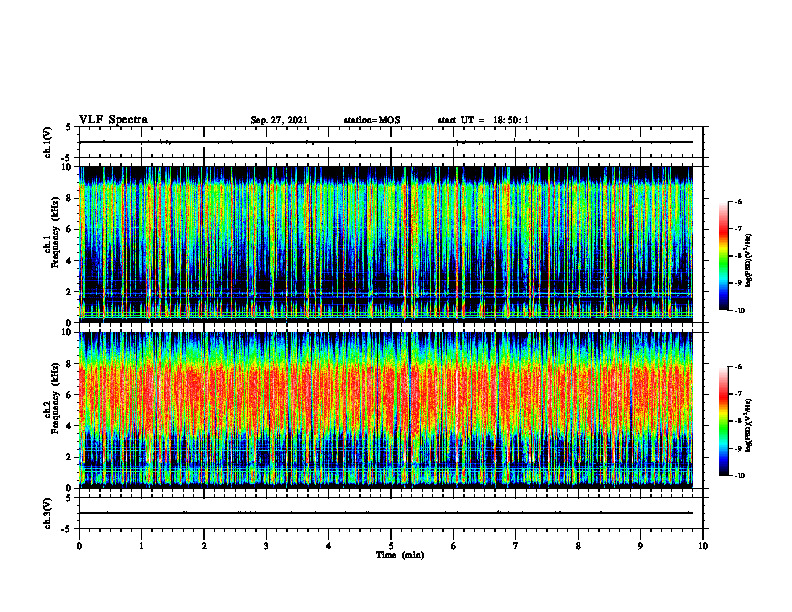Click the ch.1 voltage waveform strip
Viewport: 792px width, 612px height.
click(391, 142)
